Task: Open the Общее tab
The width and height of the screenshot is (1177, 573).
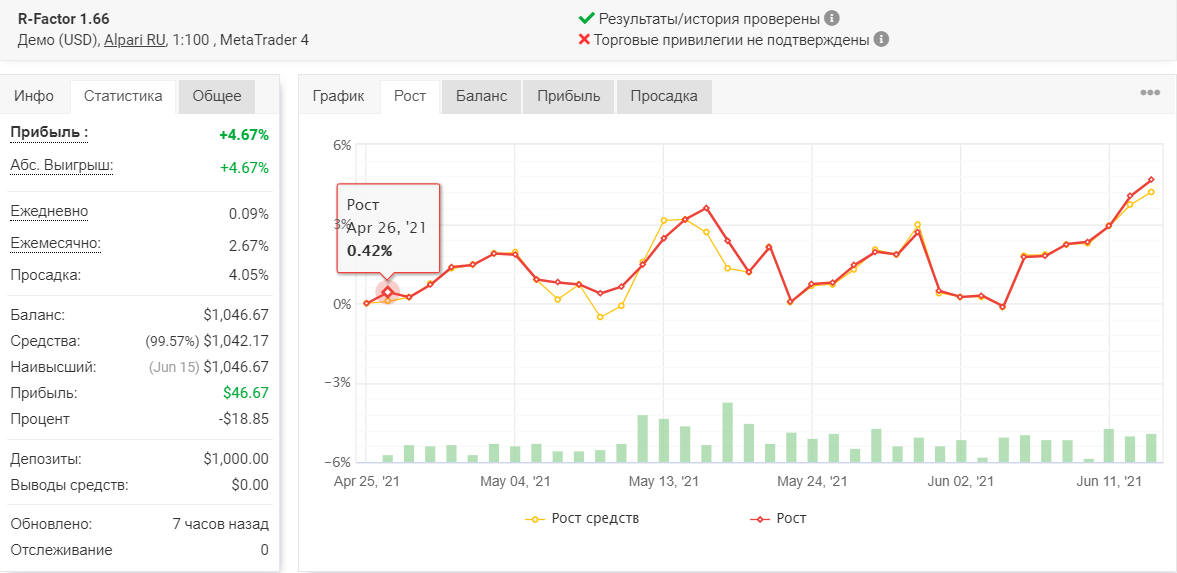Action: click(x=217, y=96)
